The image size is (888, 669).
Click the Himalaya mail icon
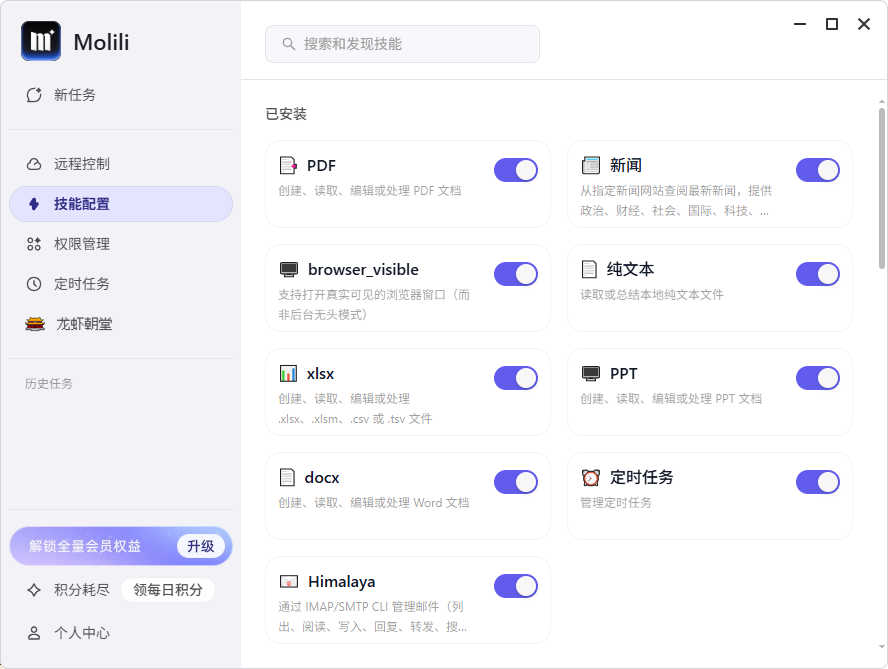click(289, 582)
